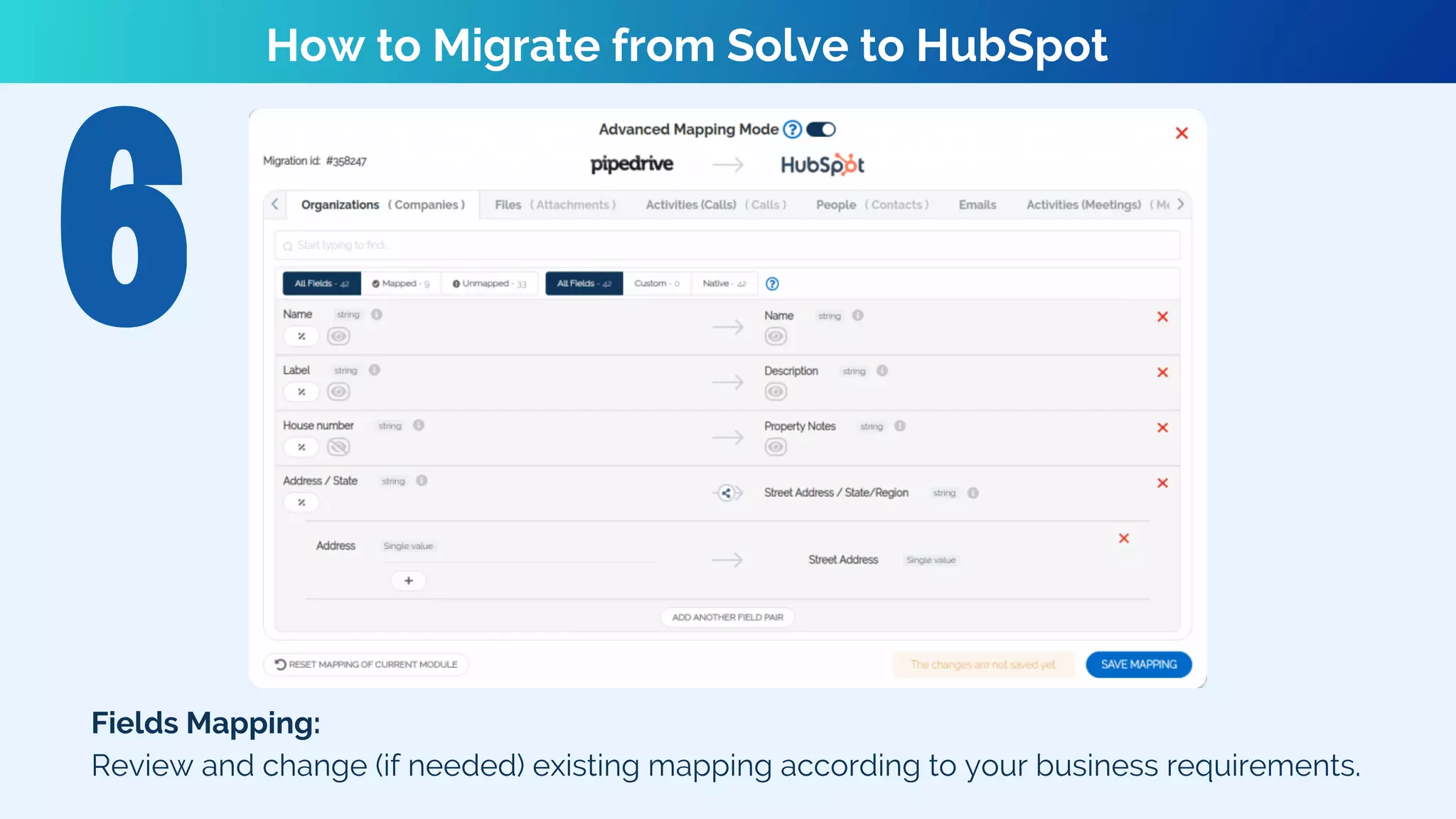
Task: Open the Activities (Calls) tab
Action: point(716,205)
